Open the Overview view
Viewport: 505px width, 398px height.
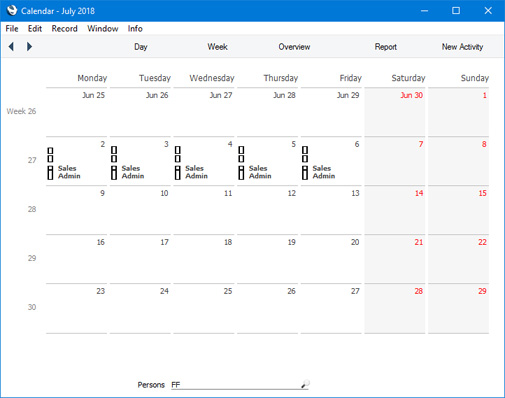(x=294, y=47)
